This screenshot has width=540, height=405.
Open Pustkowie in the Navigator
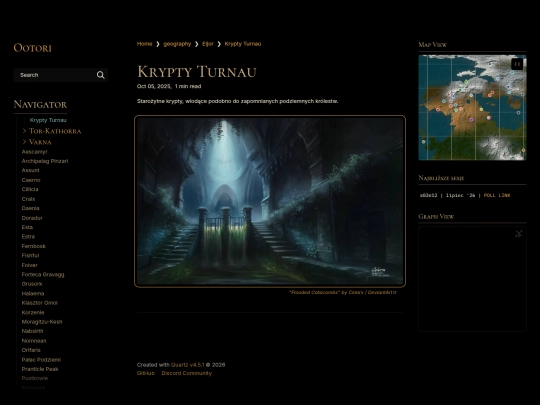pos(35,378)
